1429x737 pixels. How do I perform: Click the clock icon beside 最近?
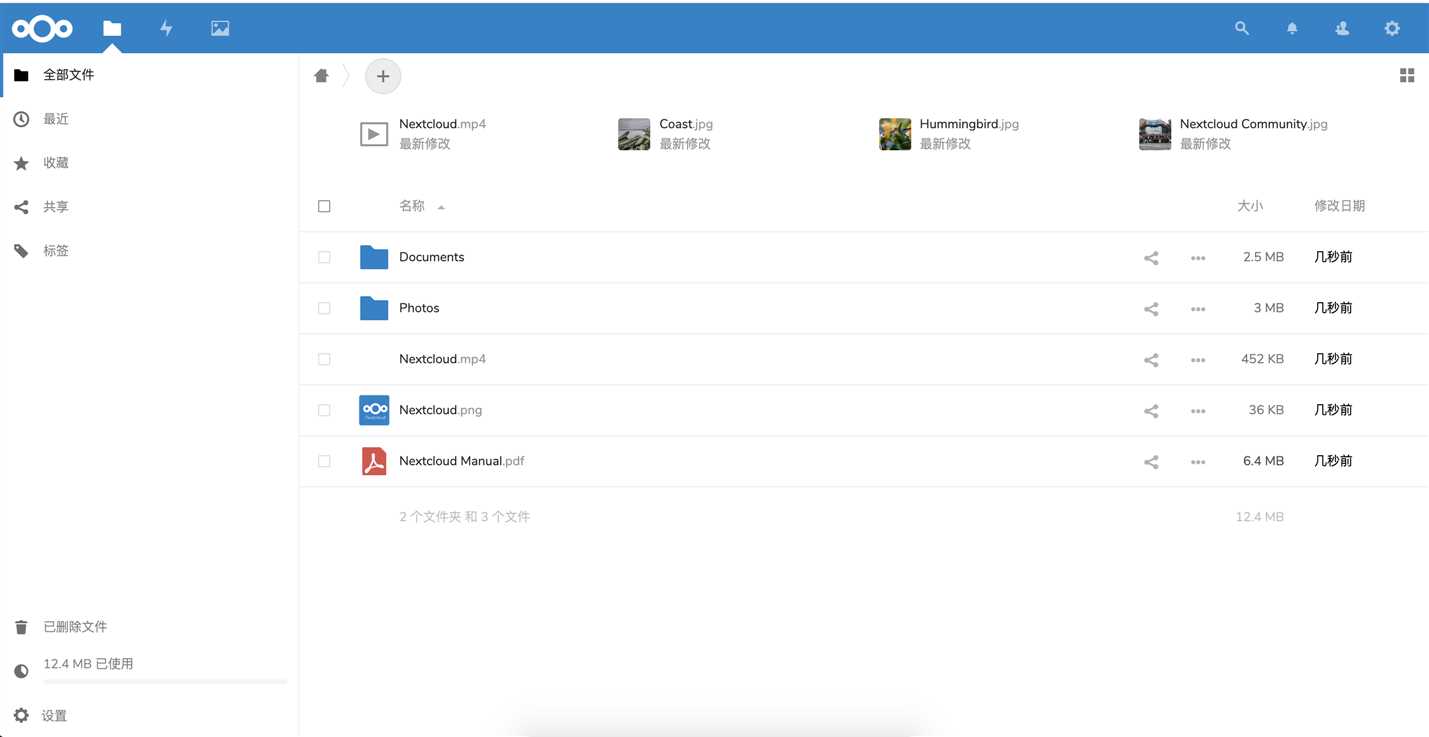21,119
